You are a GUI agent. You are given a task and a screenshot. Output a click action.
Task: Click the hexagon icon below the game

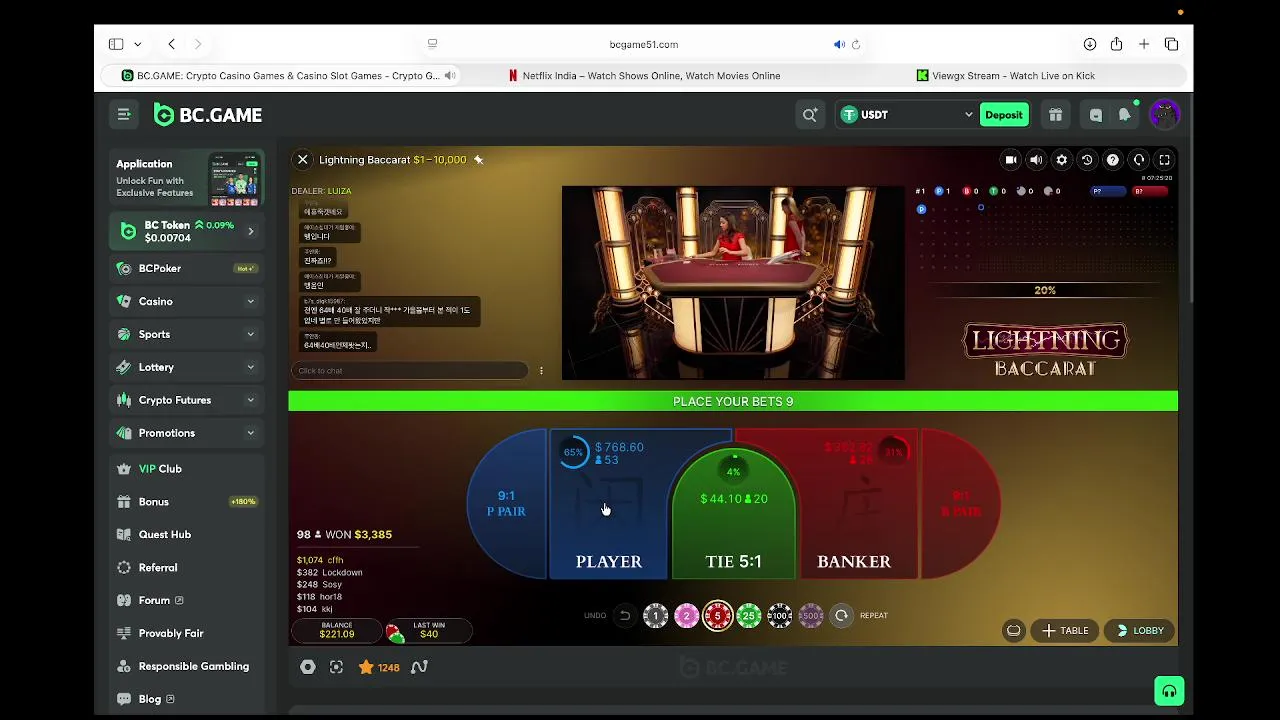[308, 668]
